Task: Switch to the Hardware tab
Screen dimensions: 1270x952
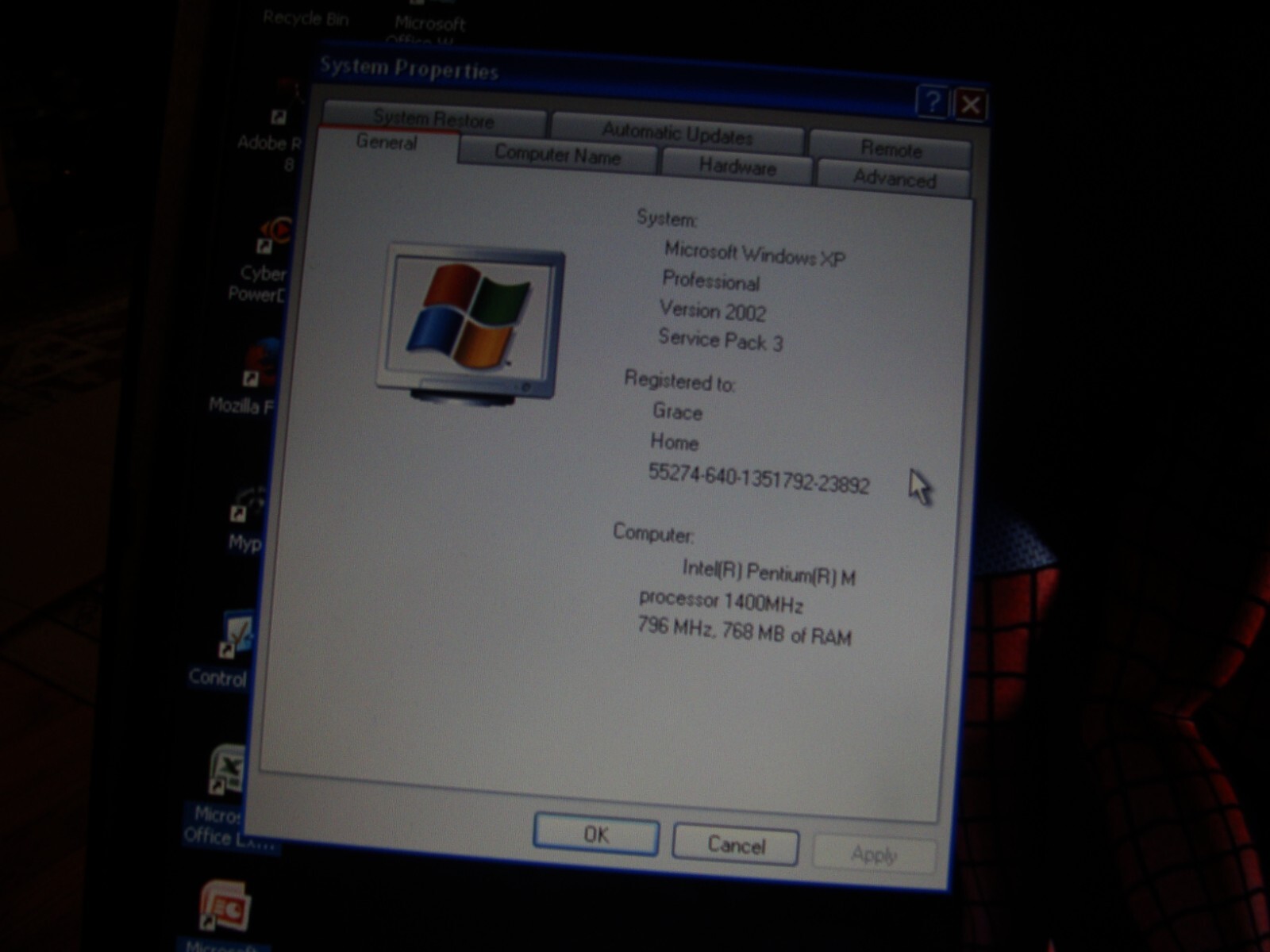Action: pyautogui.click(x=737, y=167)
